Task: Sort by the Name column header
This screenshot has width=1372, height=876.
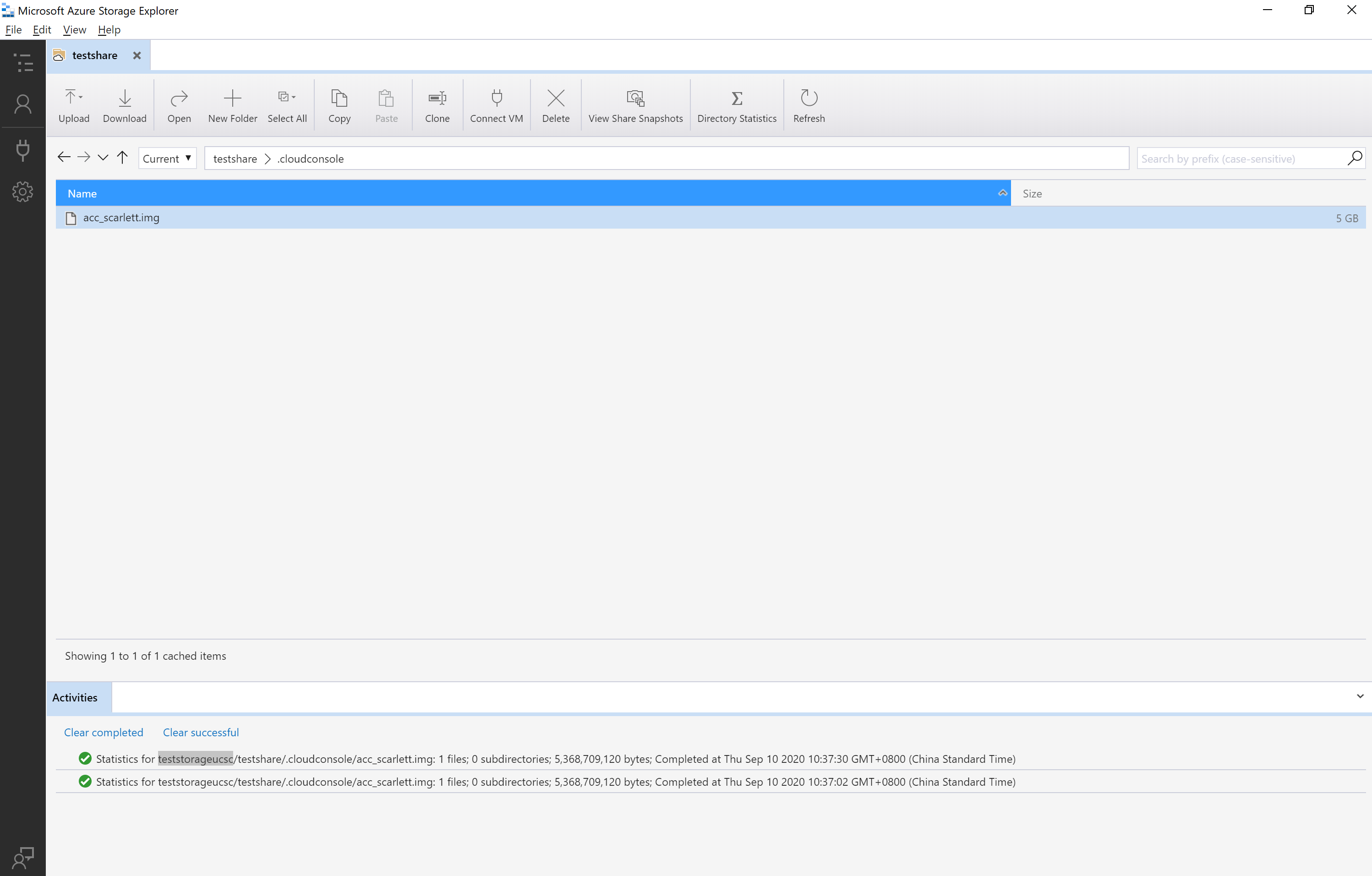Action: pos(533,194)
